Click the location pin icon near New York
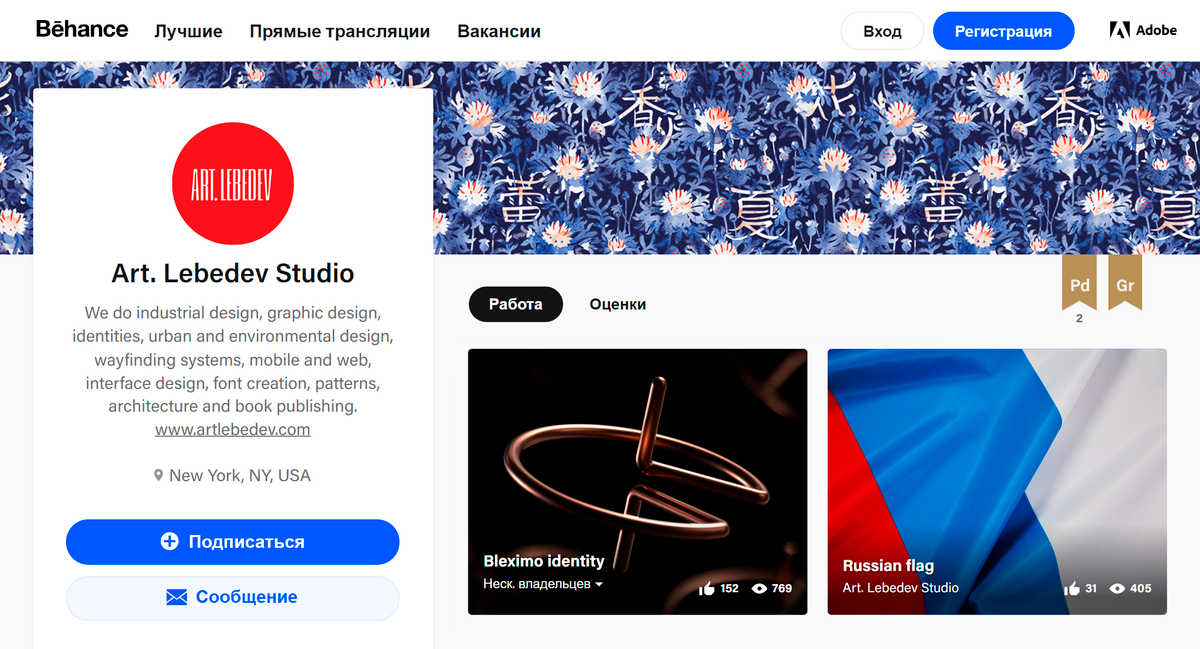 [158, 476]
